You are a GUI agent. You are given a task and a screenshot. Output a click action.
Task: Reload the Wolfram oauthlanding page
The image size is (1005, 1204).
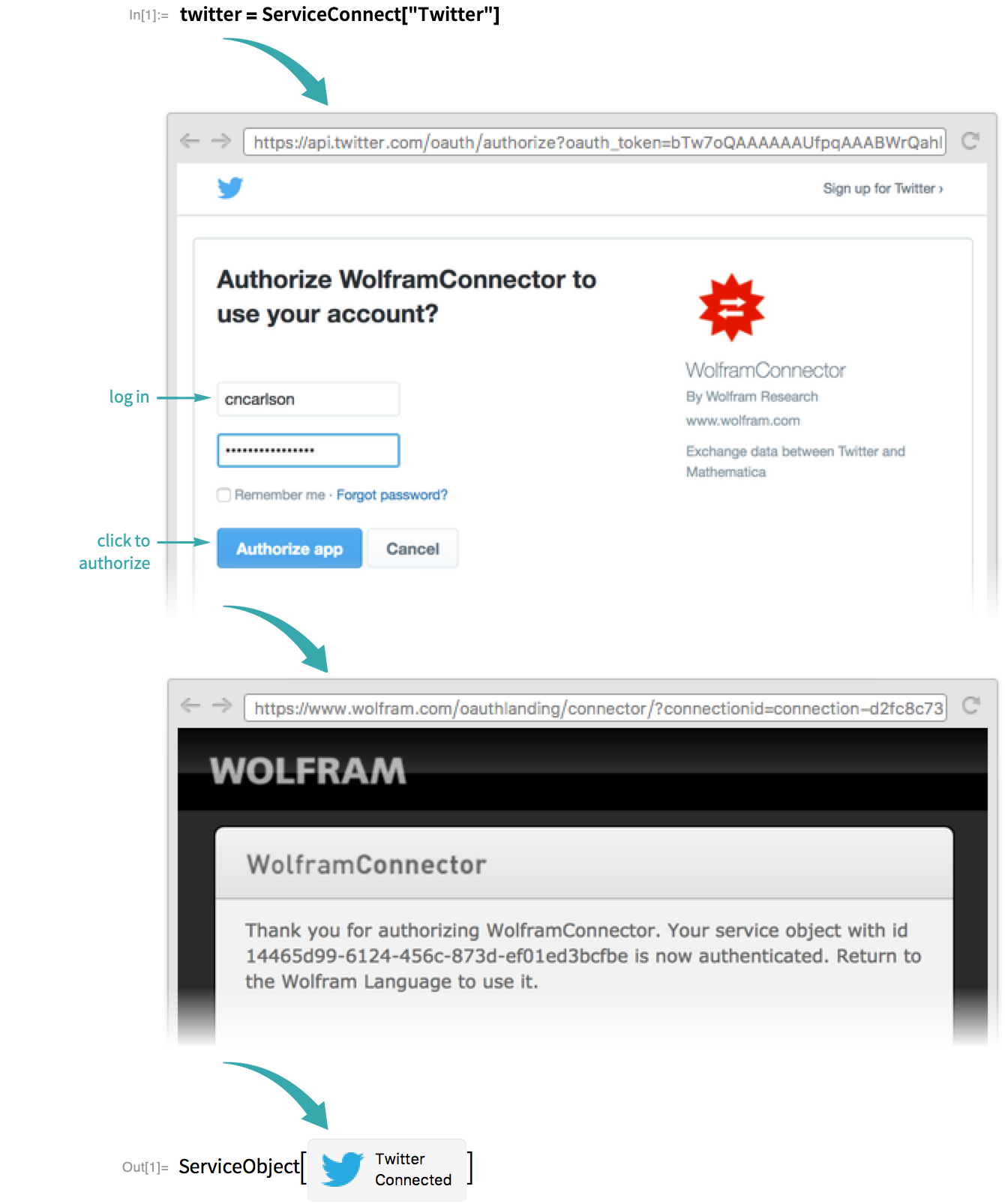pos(971,705)
